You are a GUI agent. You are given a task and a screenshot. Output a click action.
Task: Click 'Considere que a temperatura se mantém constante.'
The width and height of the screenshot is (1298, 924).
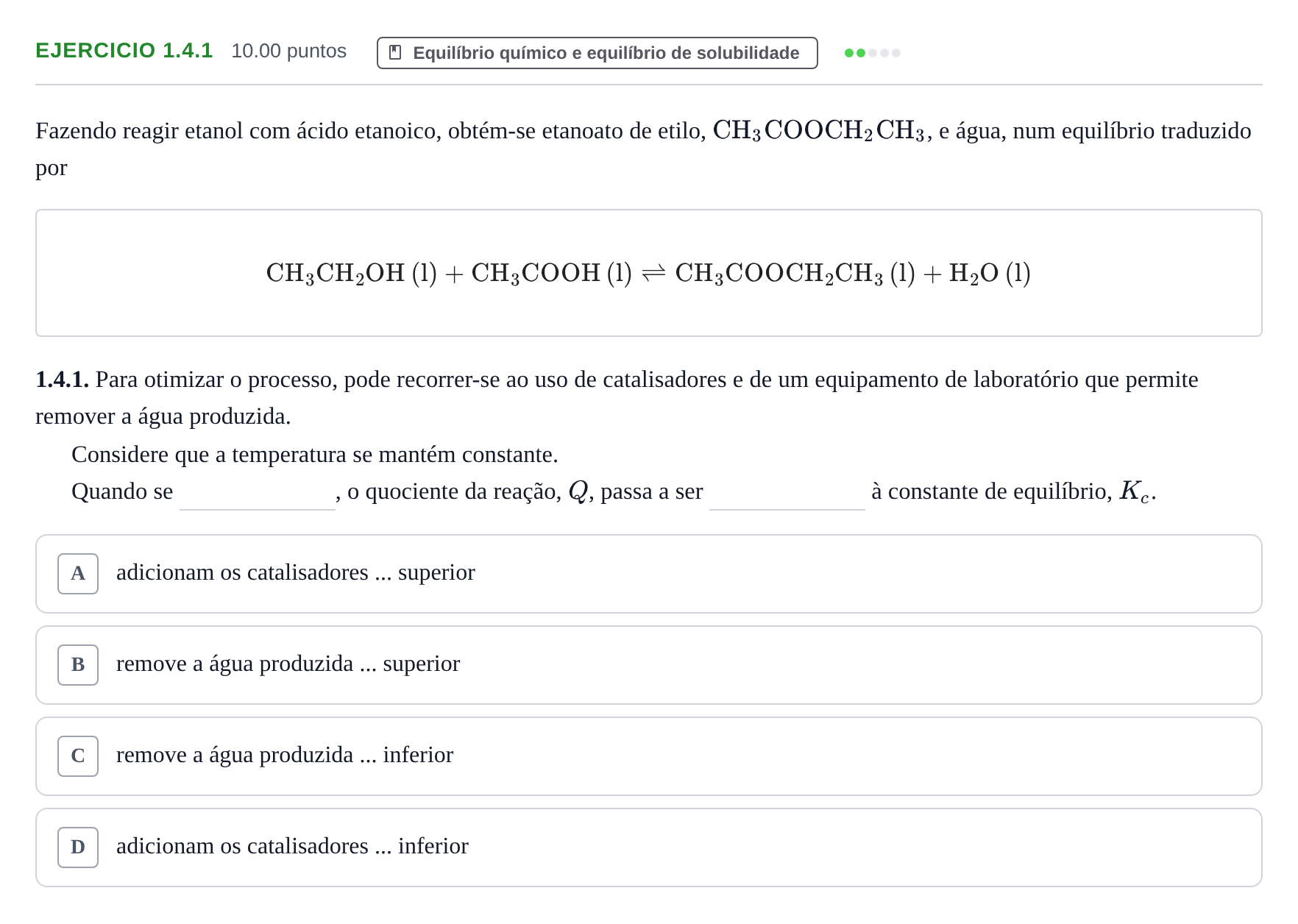(315, 455)
